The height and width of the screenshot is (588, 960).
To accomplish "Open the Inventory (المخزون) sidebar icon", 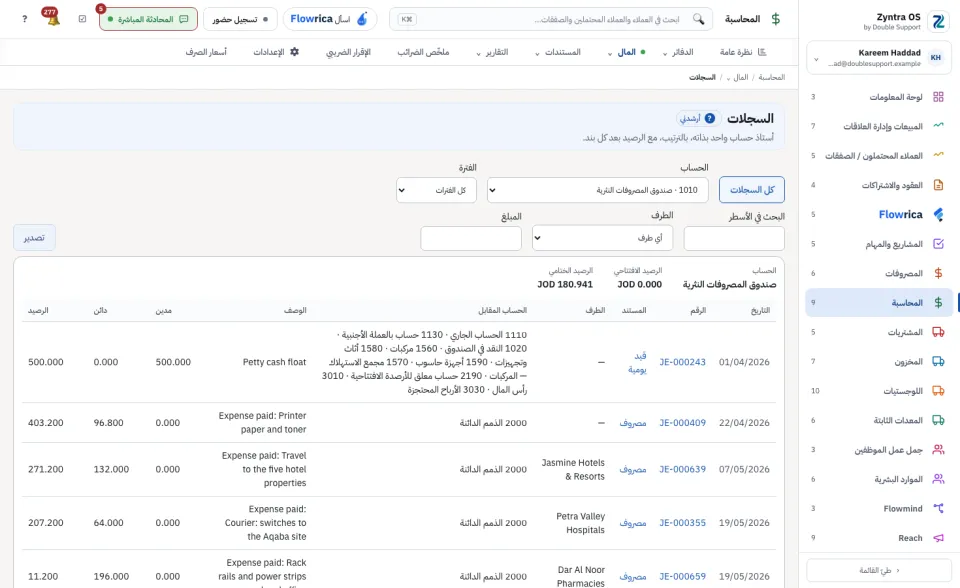I will tap(938, 361).
